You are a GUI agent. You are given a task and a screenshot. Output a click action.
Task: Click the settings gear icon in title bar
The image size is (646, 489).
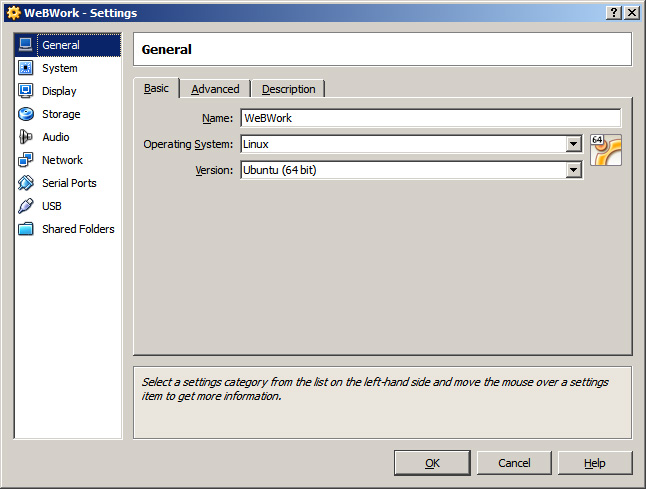(x=14, y=13)
